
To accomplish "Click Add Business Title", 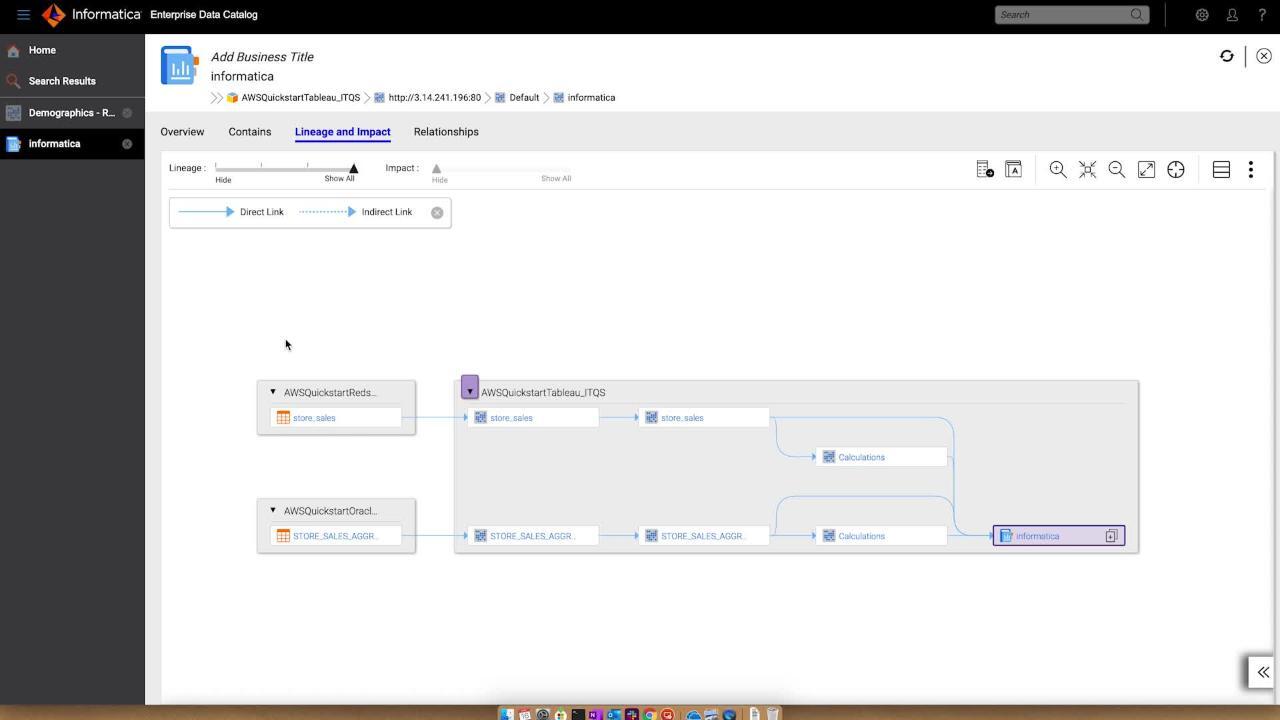I will 262,57.
